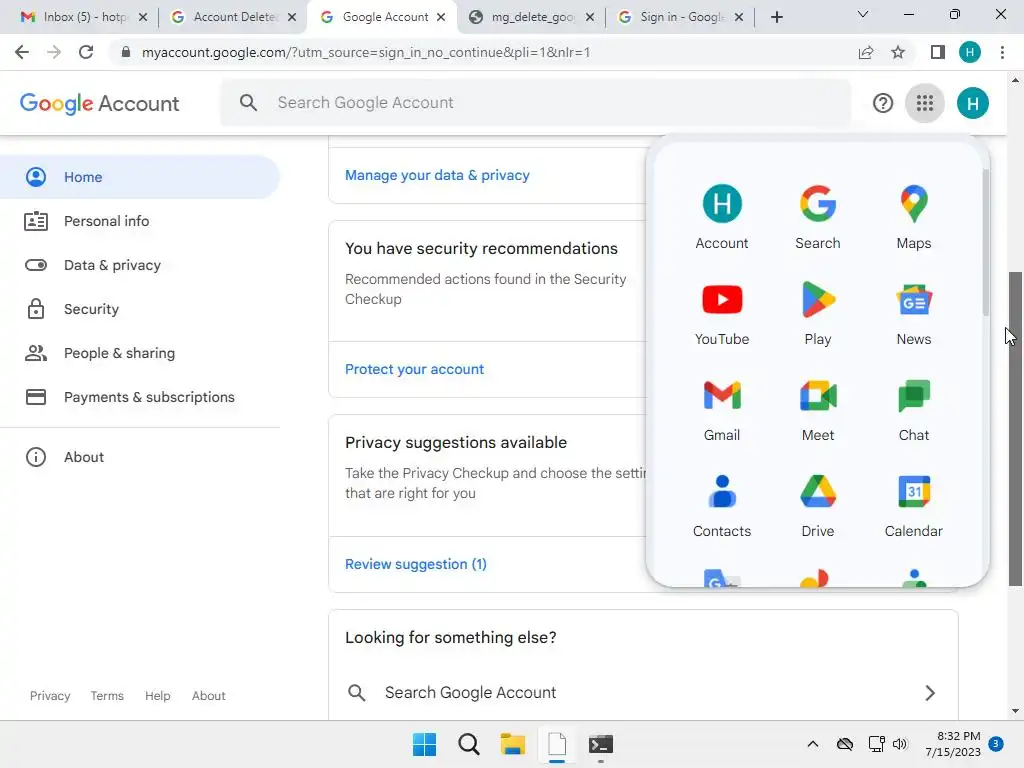Click the main page vertical scrollbar
This screenshot has width=1024, height=768.
(x=1015, y=428)
